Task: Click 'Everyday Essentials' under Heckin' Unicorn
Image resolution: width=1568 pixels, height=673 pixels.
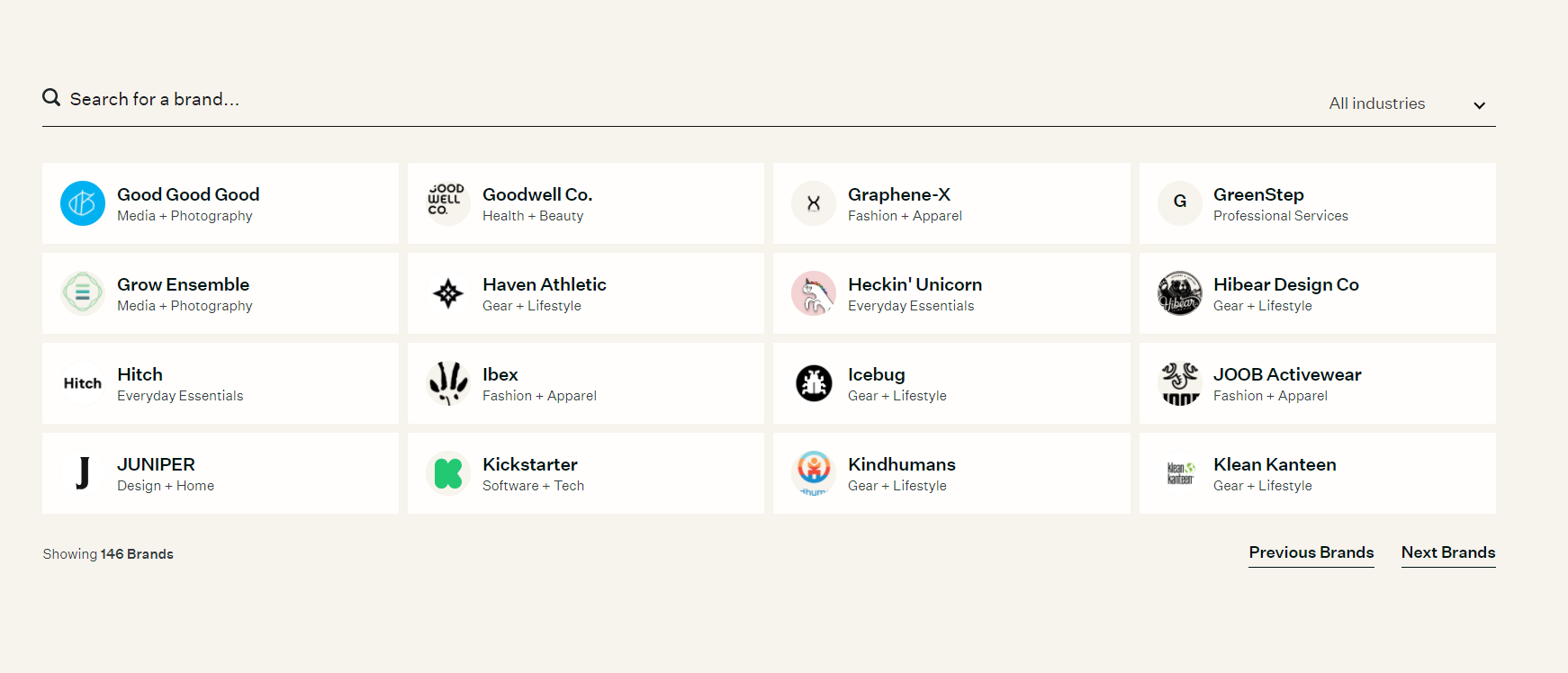Action: pos(911,306)
